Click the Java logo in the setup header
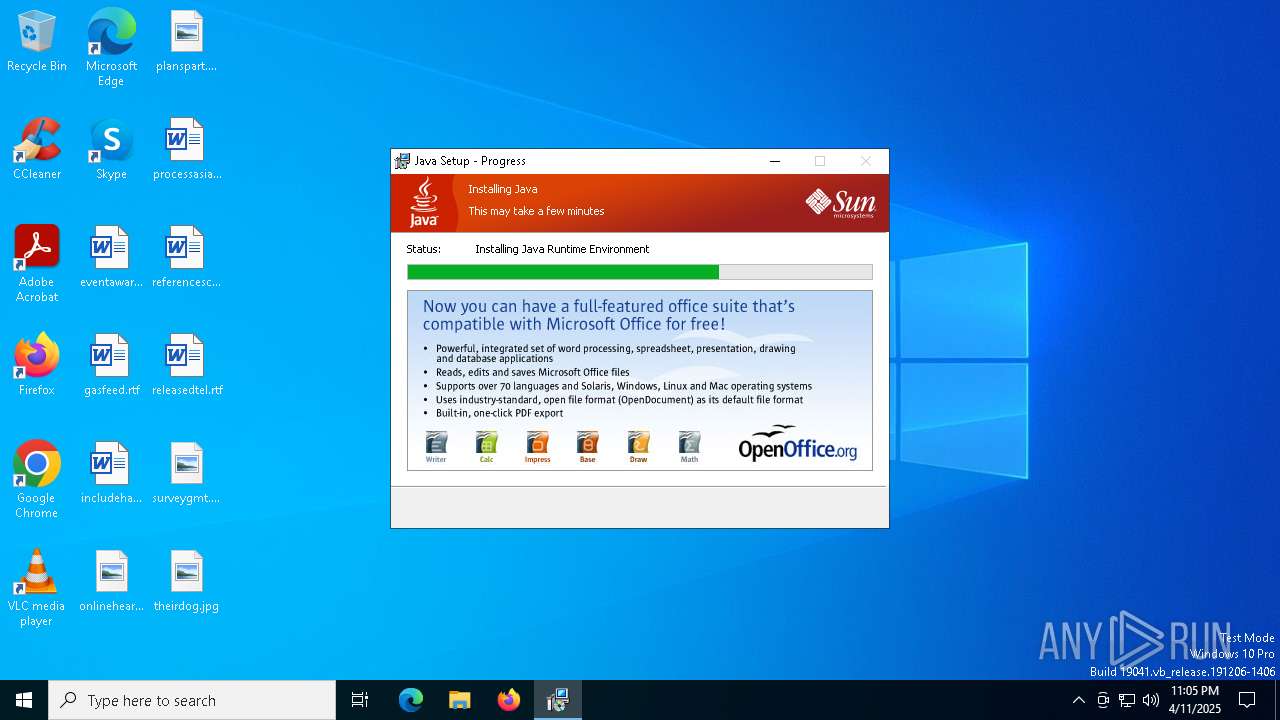Image resolution: width=1280 pixels, height=720 pixels. [424, 203]
